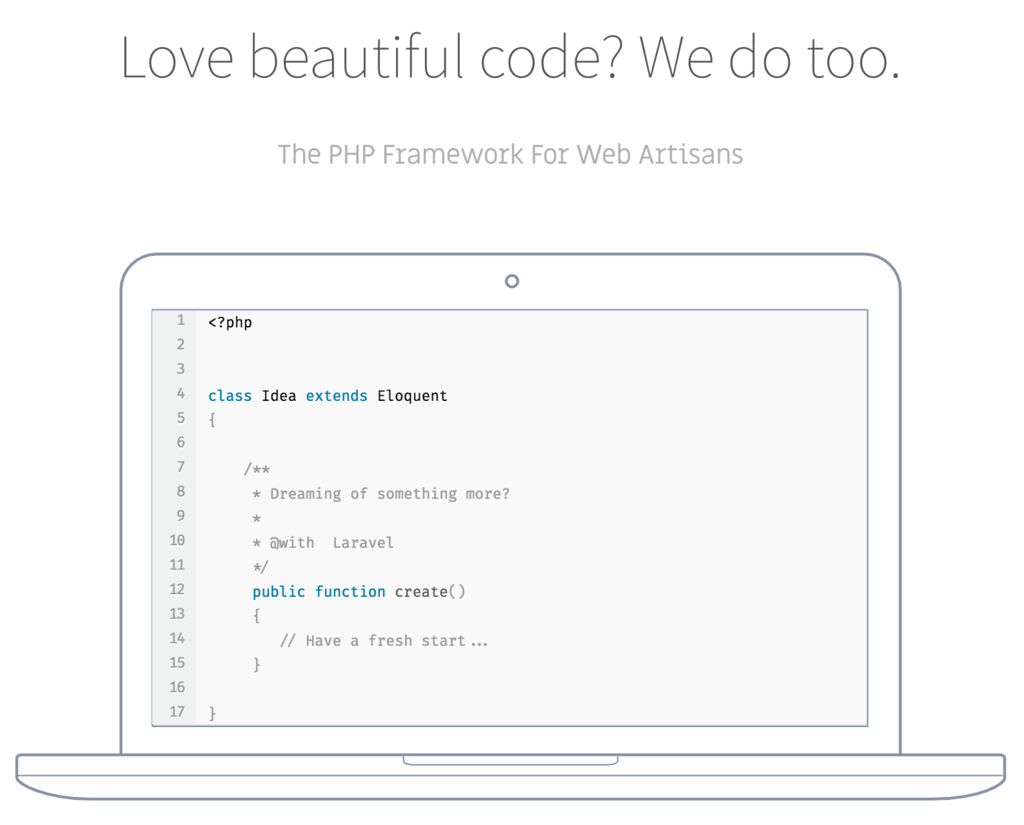The width and height of the screenshot is (1024, 825).
Task: Click the '@with' annotation in the comment
Action: click(x=292, y=543)
